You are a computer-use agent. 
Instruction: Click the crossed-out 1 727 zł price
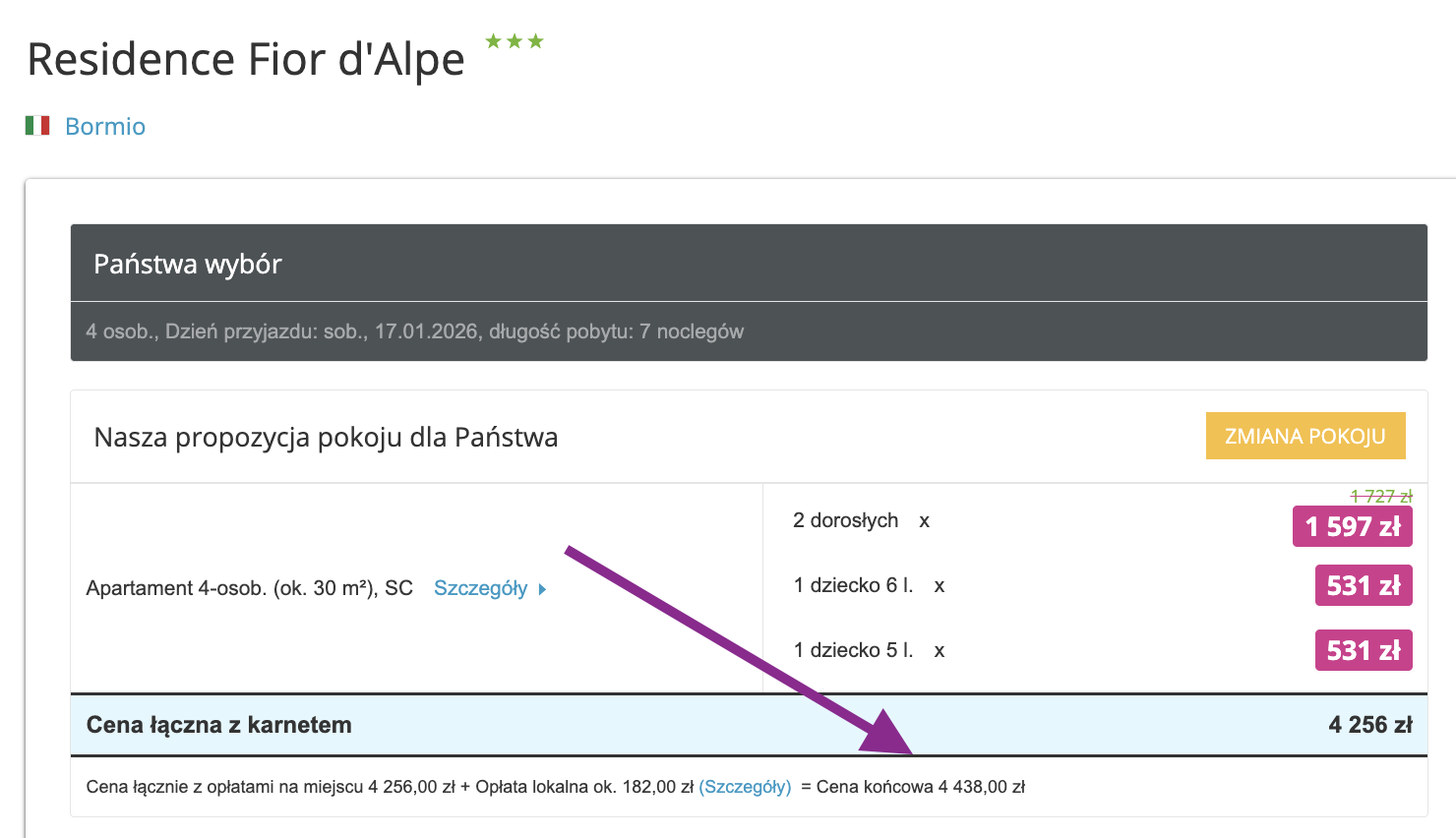click(x=1381, y=497)
